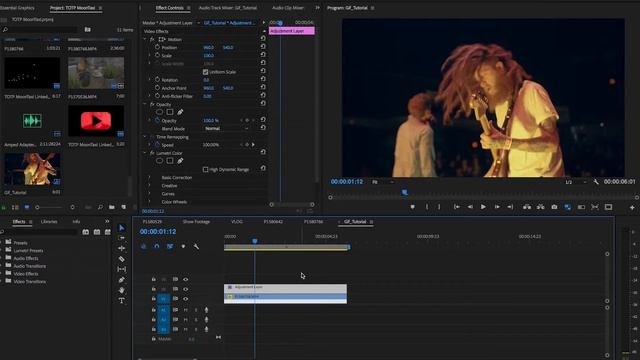Enable High Dynamic Range checkbox
This screenshot has height=360, width=640.
205,169
